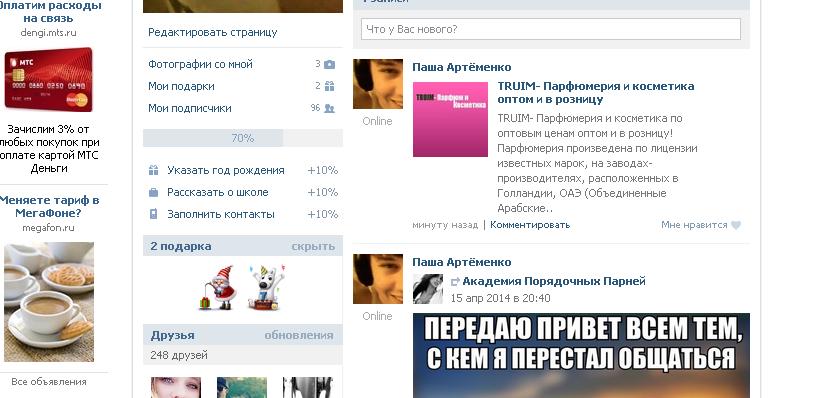
Task: Click Академия Порядочных Парней small avatar
Action: point(428,289)
